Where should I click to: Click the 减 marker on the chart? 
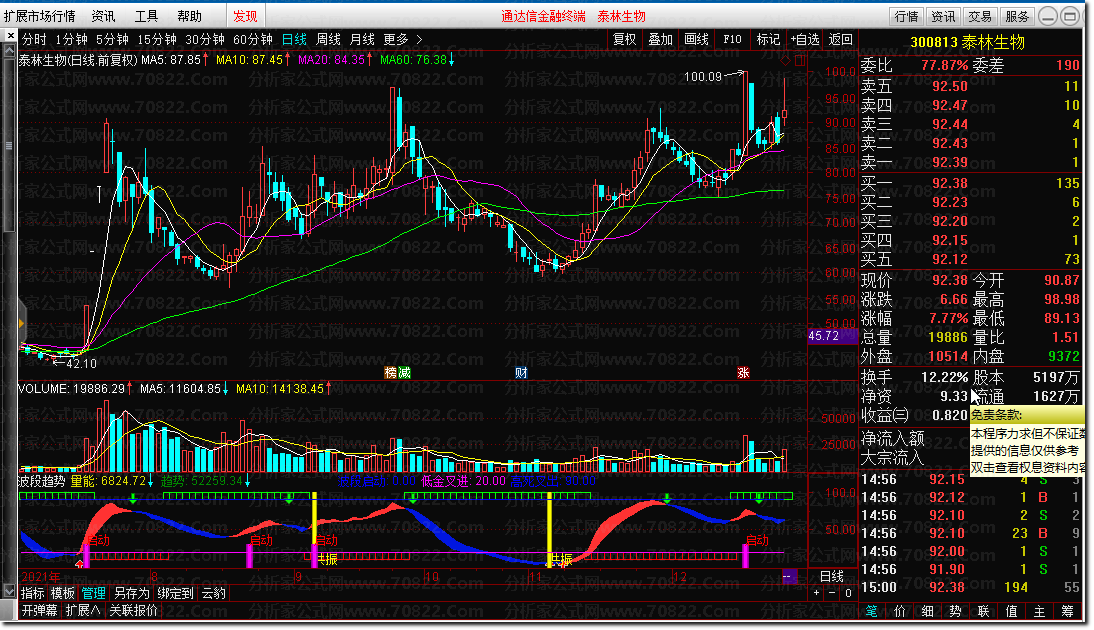(404, 373)
